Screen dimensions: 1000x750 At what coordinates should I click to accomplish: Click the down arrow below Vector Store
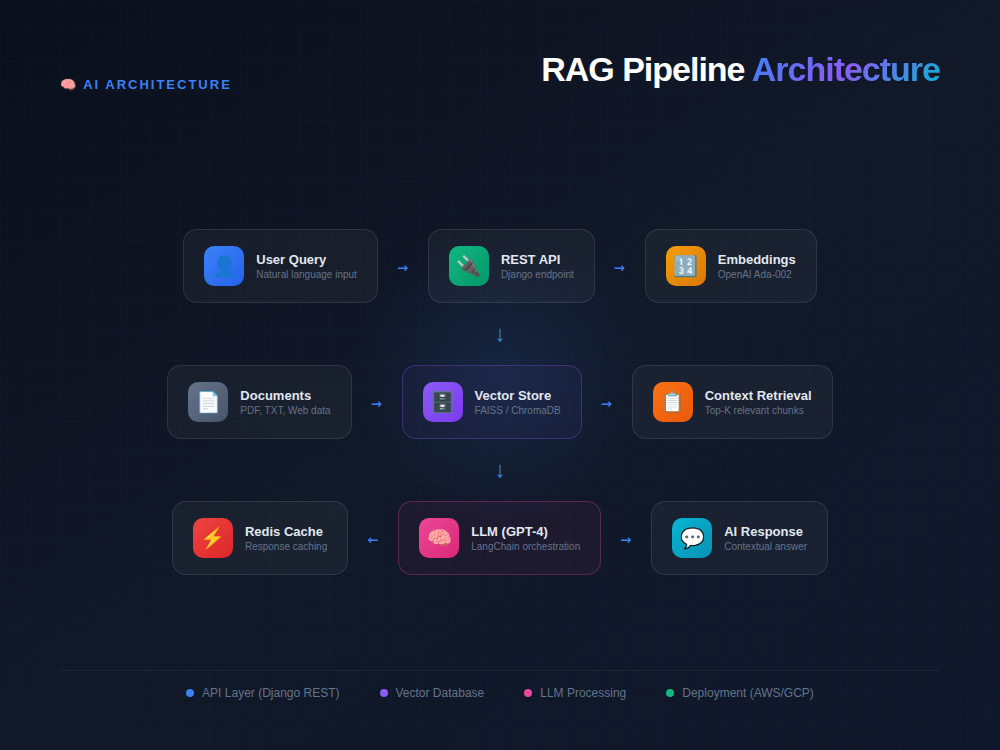[x=500, y=471]
